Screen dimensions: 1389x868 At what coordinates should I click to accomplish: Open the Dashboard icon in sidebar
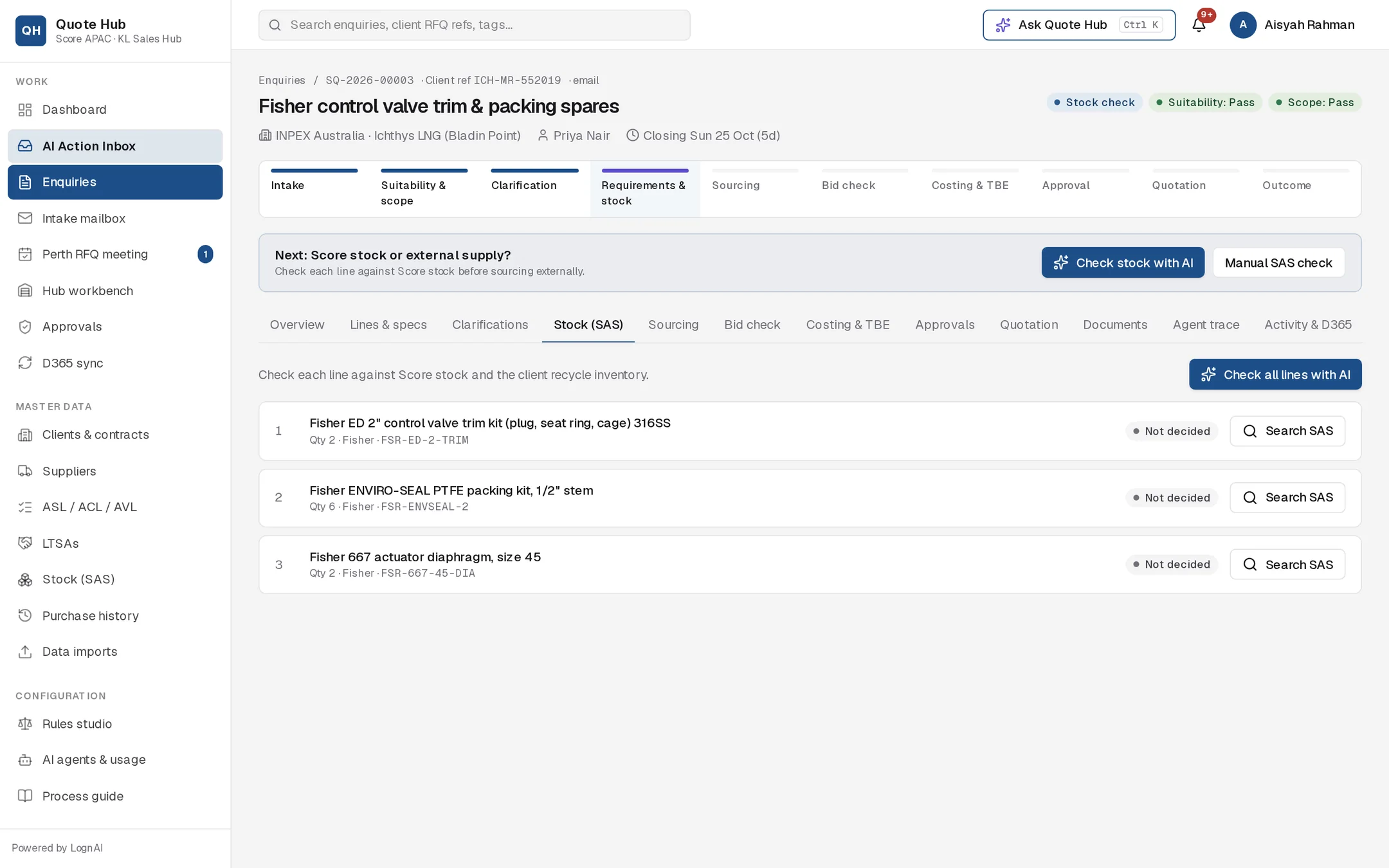click(25, 110)
